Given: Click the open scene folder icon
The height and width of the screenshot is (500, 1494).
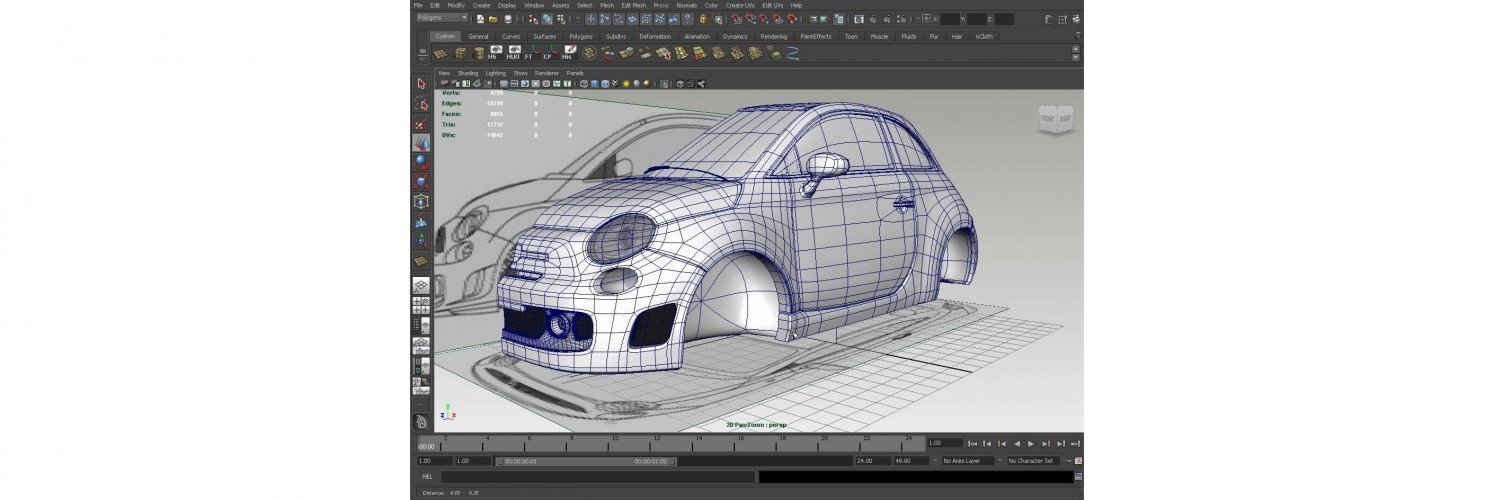Looking at the screenshot, I should click(493, 18).
